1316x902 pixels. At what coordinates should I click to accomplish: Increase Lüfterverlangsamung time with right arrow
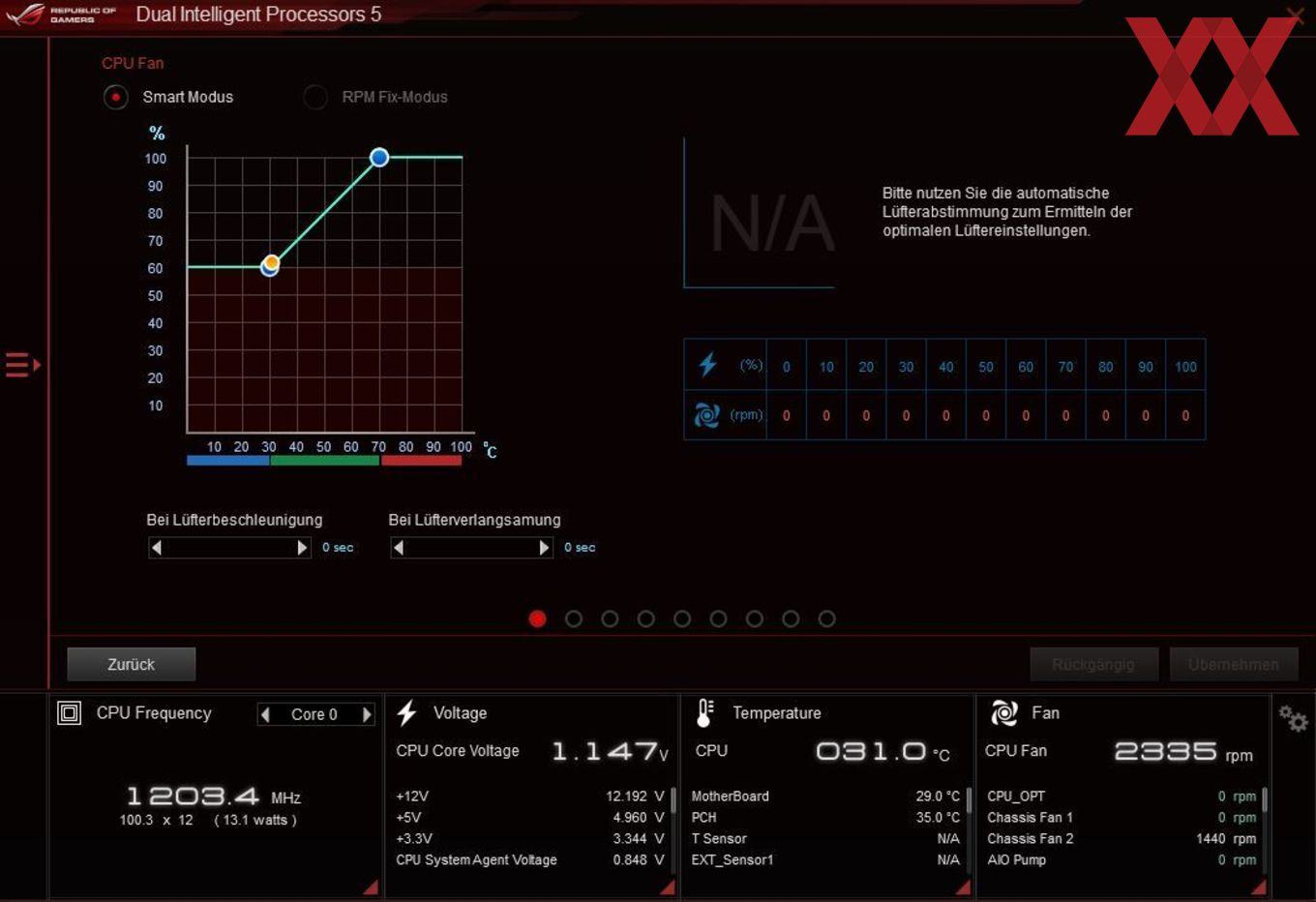click(x=544, y=548)
